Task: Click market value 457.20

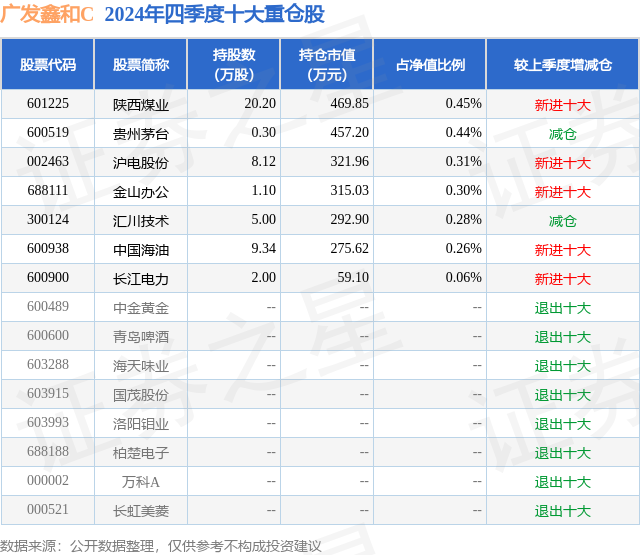Action: coord(349,133)
